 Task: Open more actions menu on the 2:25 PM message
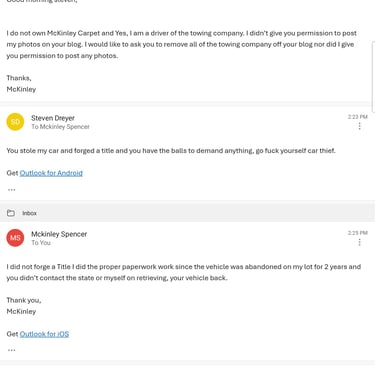(359, 242)
